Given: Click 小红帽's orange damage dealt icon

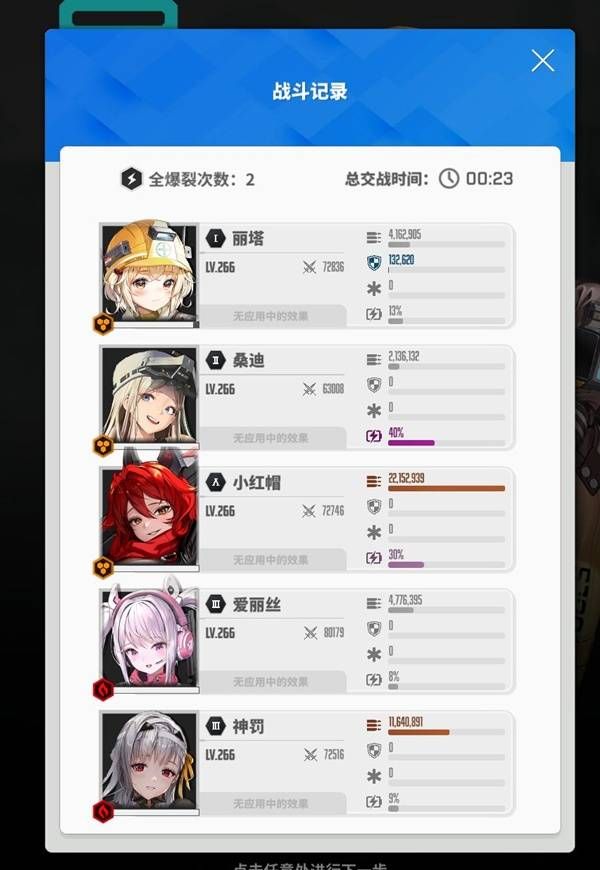Looking at the screenshot, I should tap(374, 481).
